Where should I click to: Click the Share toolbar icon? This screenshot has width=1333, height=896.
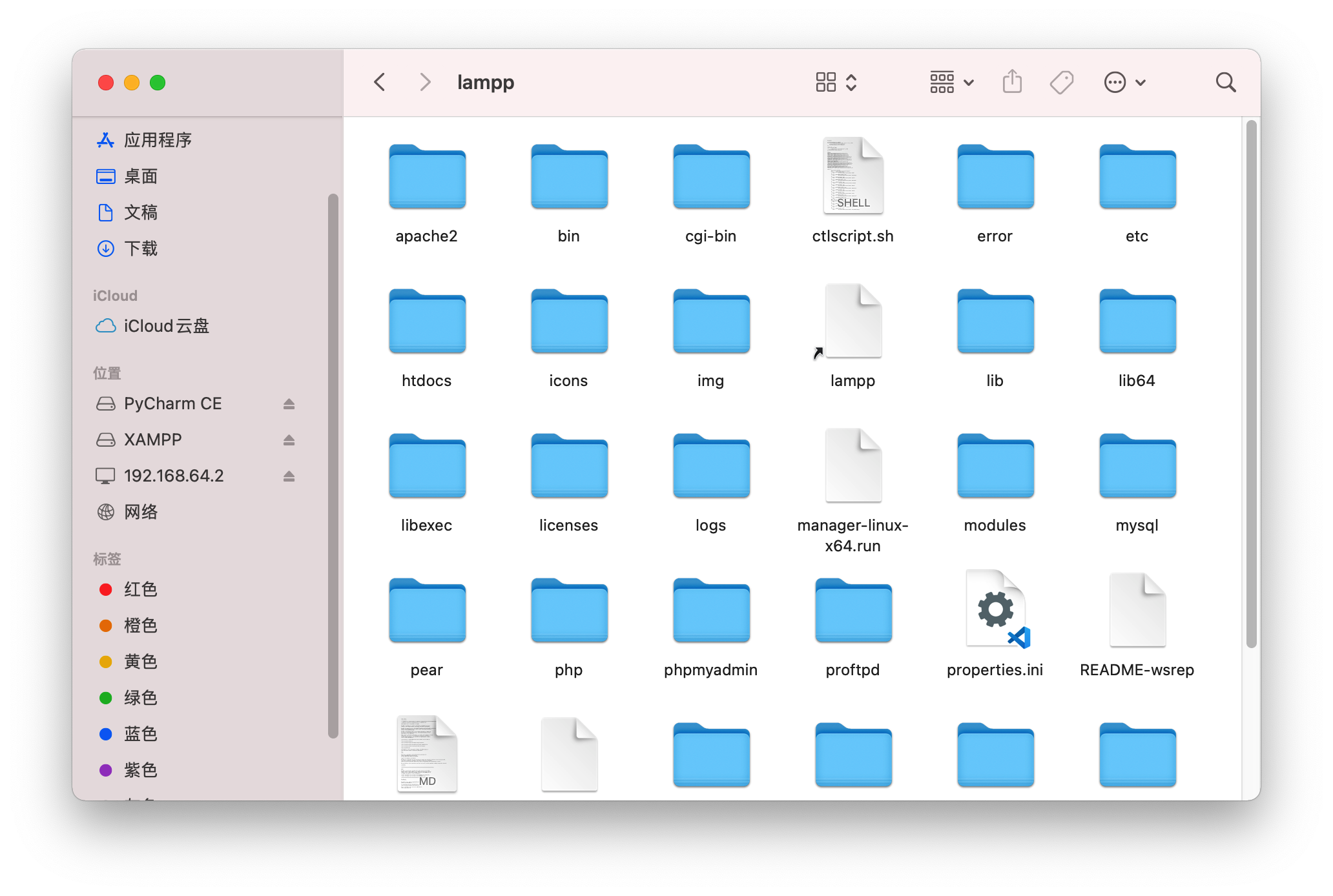coord(1012,83)
